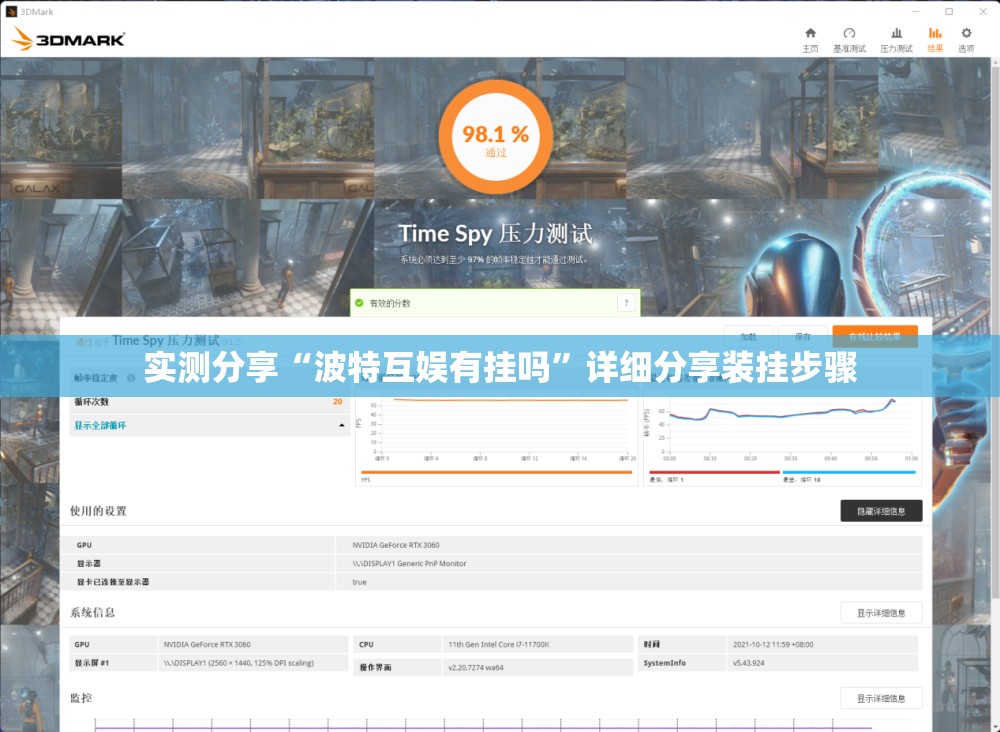
Task: Click the 2560 × 1440 display scaling value
Action: coord(239,663)
